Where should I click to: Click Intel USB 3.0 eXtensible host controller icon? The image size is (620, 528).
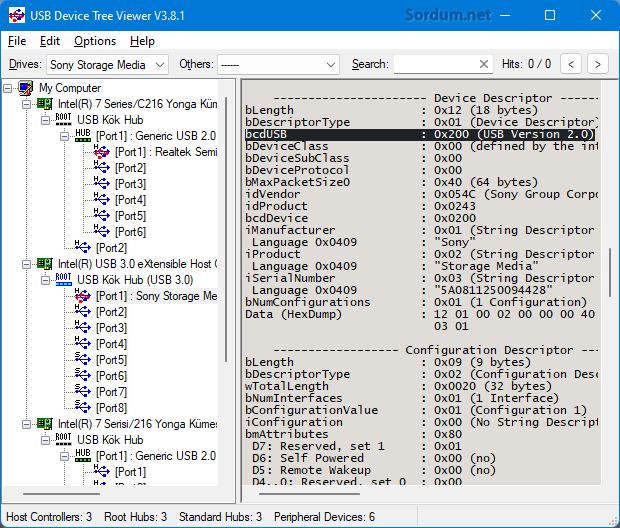pos(45,263)
